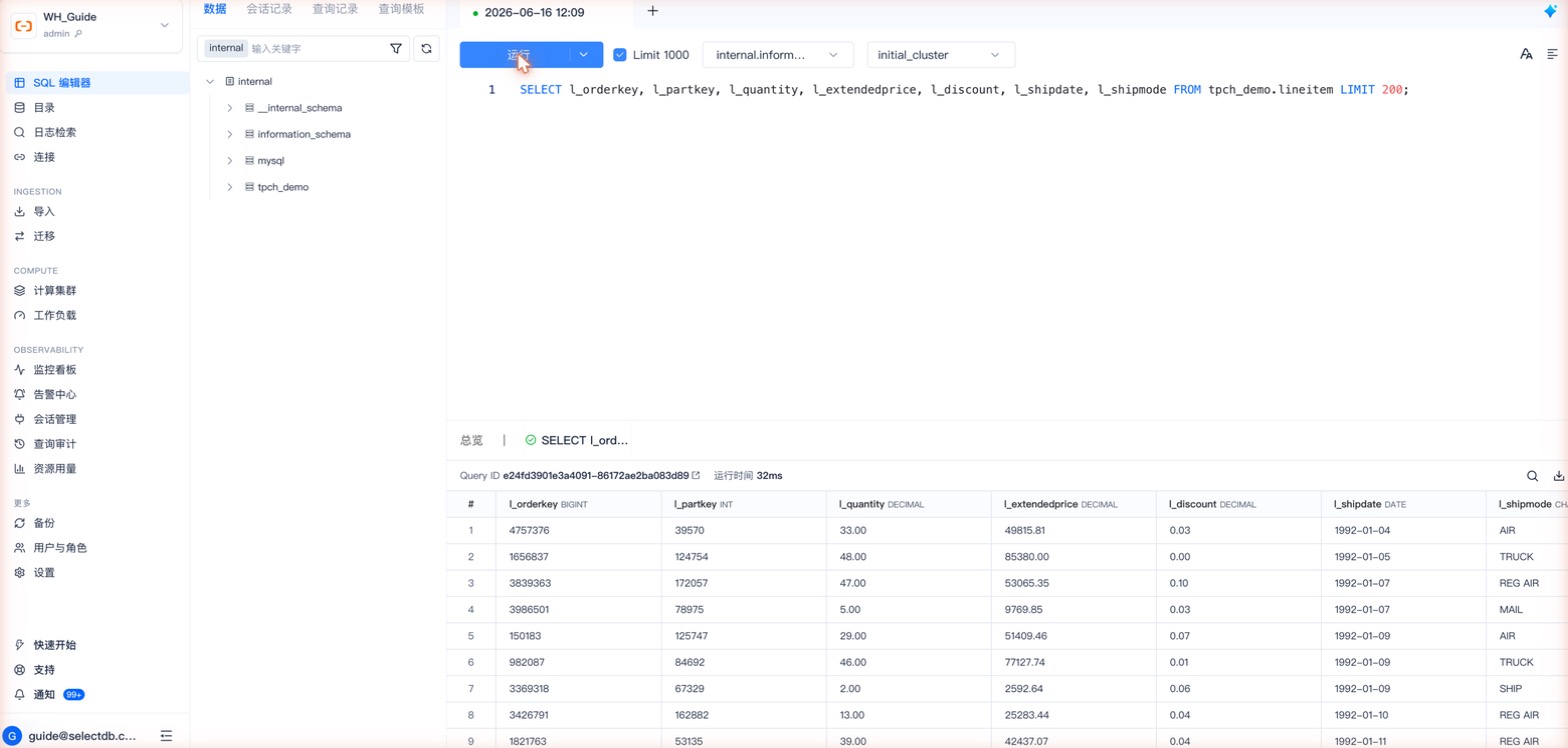Expand the information_schema node

point(230,134)
